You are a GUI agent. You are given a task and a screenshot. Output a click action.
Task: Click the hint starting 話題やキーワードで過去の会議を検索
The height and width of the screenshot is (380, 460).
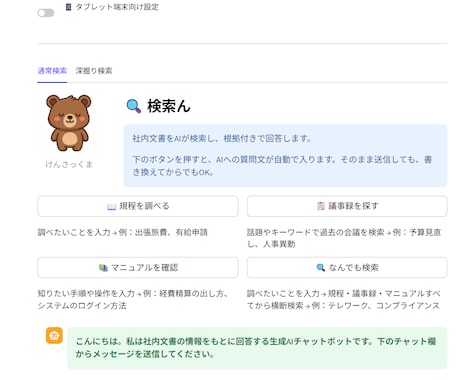[x=344, y=238]
